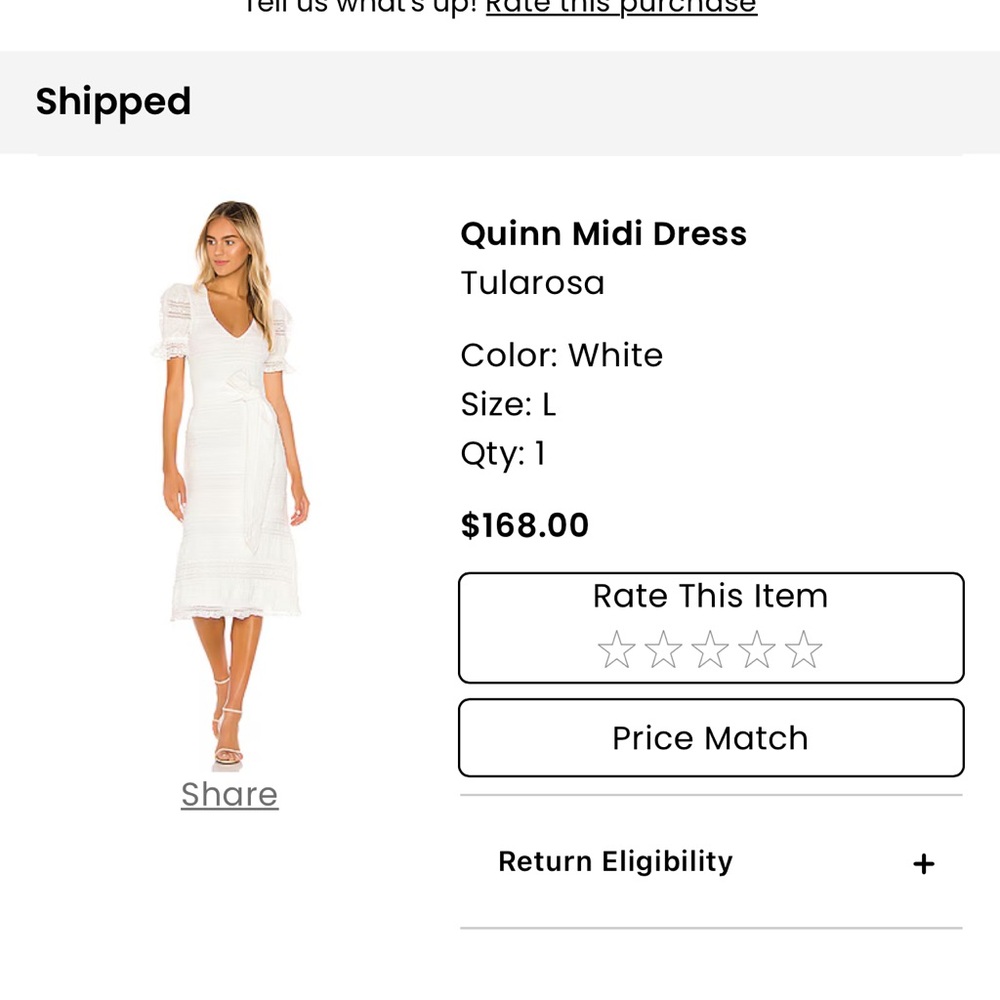View the Quinn Midi Dress product page

click(x=603, y=233)
